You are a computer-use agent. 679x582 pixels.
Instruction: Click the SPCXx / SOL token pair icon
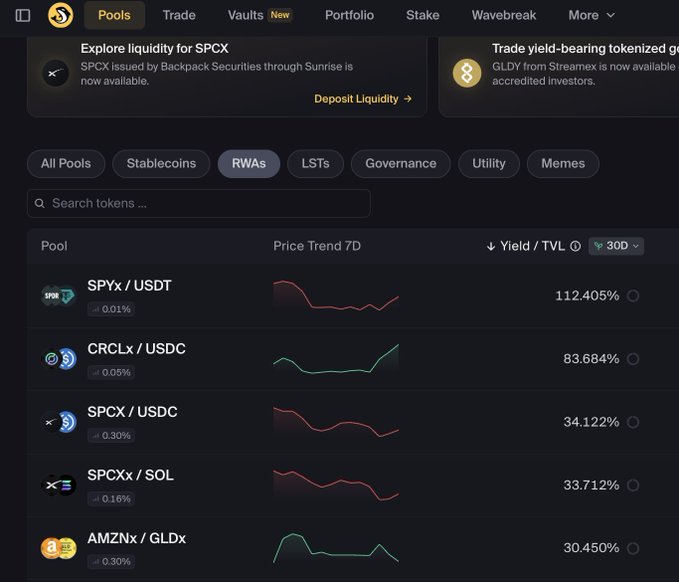(x=58, y=485)
